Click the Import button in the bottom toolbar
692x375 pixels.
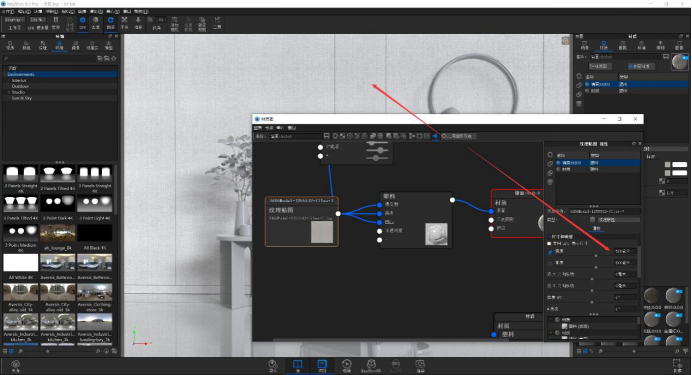[273, 366]
